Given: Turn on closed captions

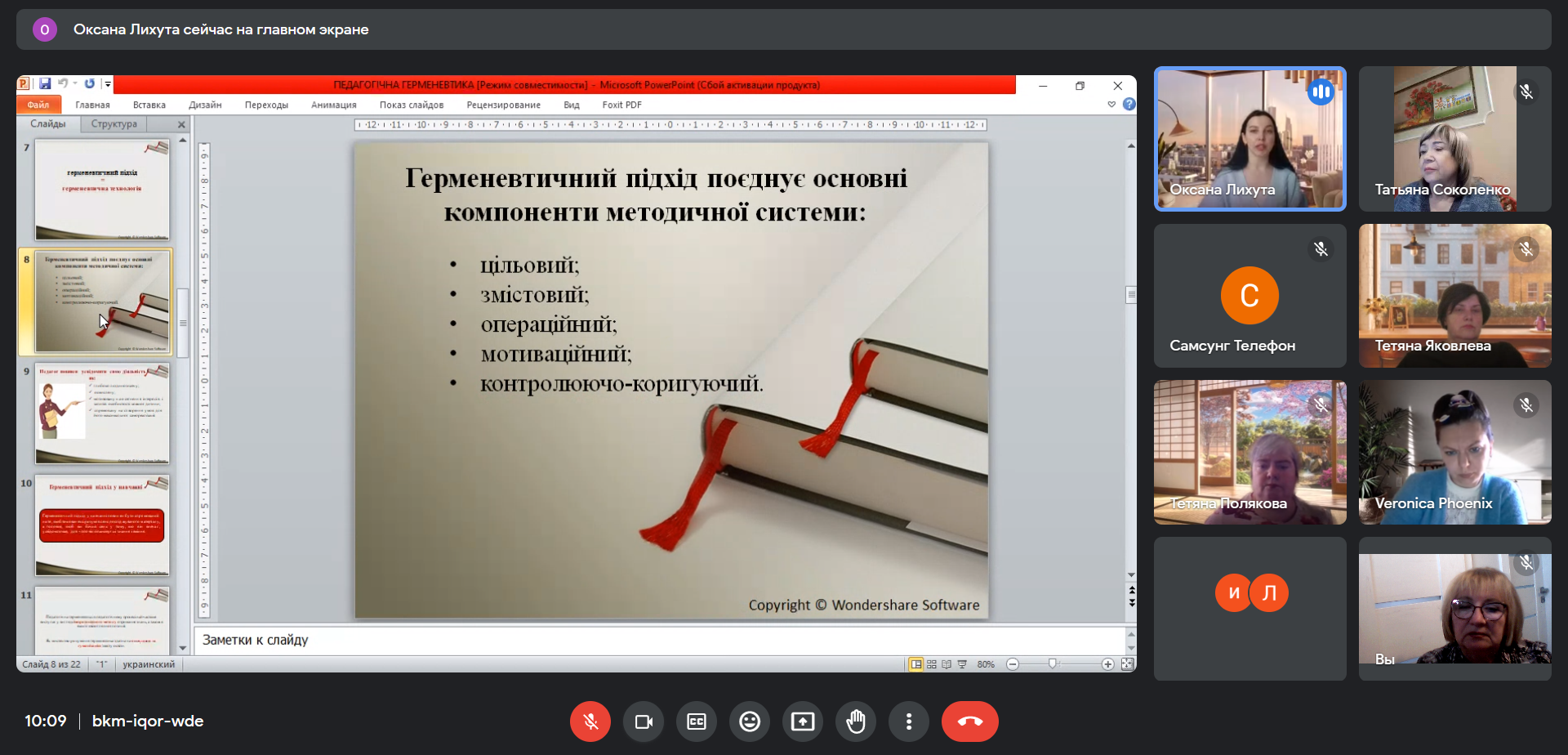Looking at the screenshot, I should point(697,721).
